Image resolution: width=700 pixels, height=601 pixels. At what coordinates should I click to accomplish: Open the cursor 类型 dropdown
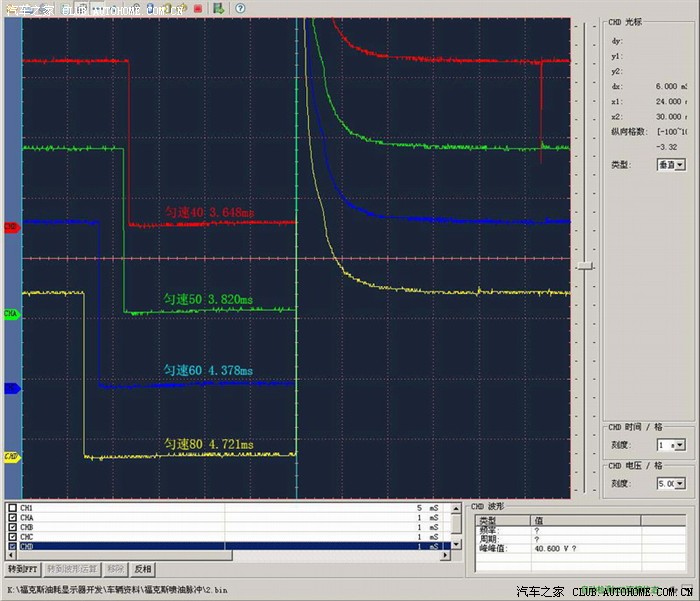(669, 164)
